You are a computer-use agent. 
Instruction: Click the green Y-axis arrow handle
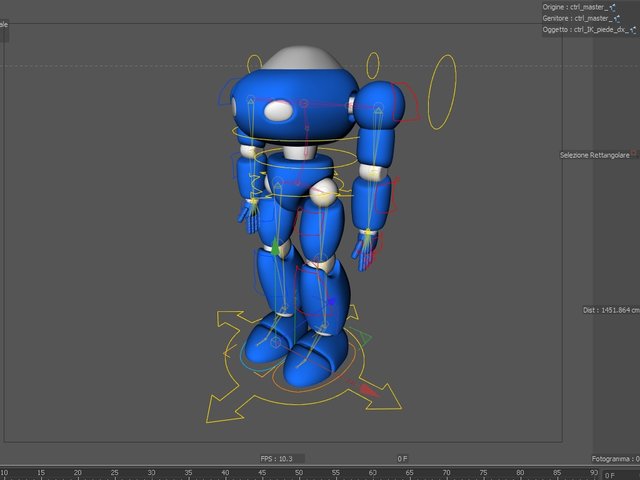tap(276, 247)
